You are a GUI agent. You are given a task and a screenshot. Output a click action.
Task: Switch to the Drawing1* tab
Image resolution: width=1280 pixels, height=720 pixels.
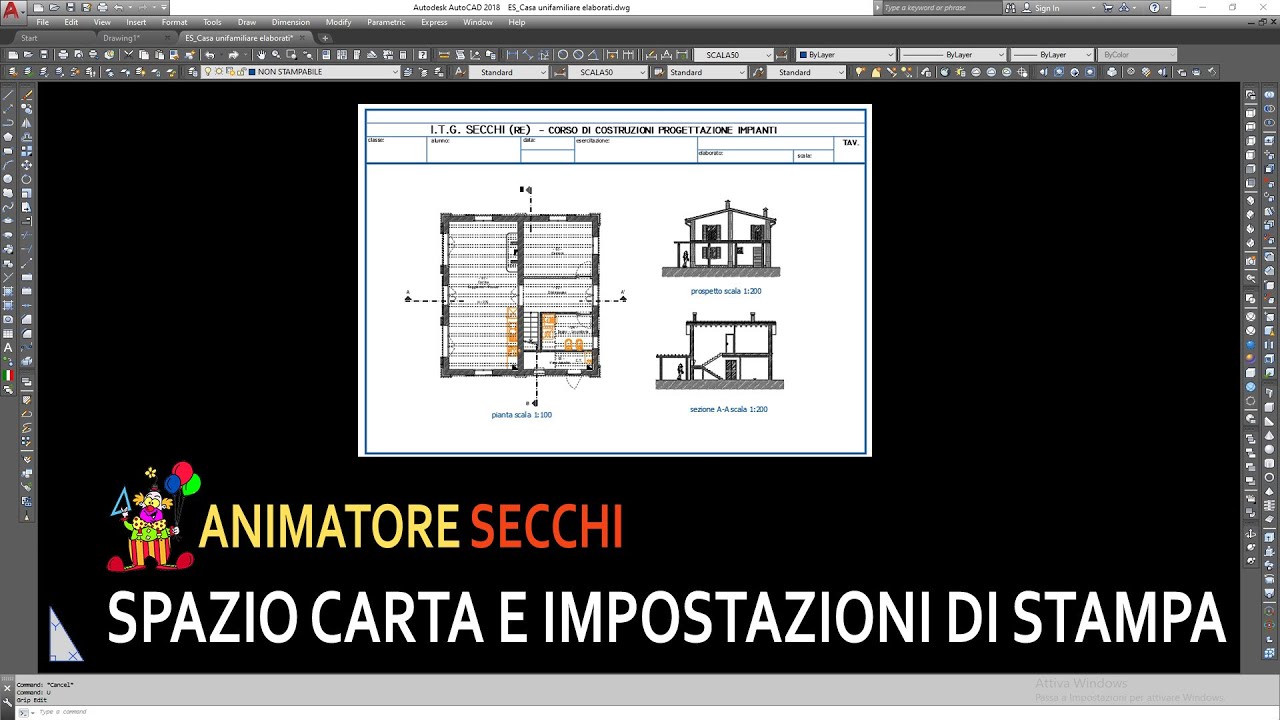tap(121, 38)
